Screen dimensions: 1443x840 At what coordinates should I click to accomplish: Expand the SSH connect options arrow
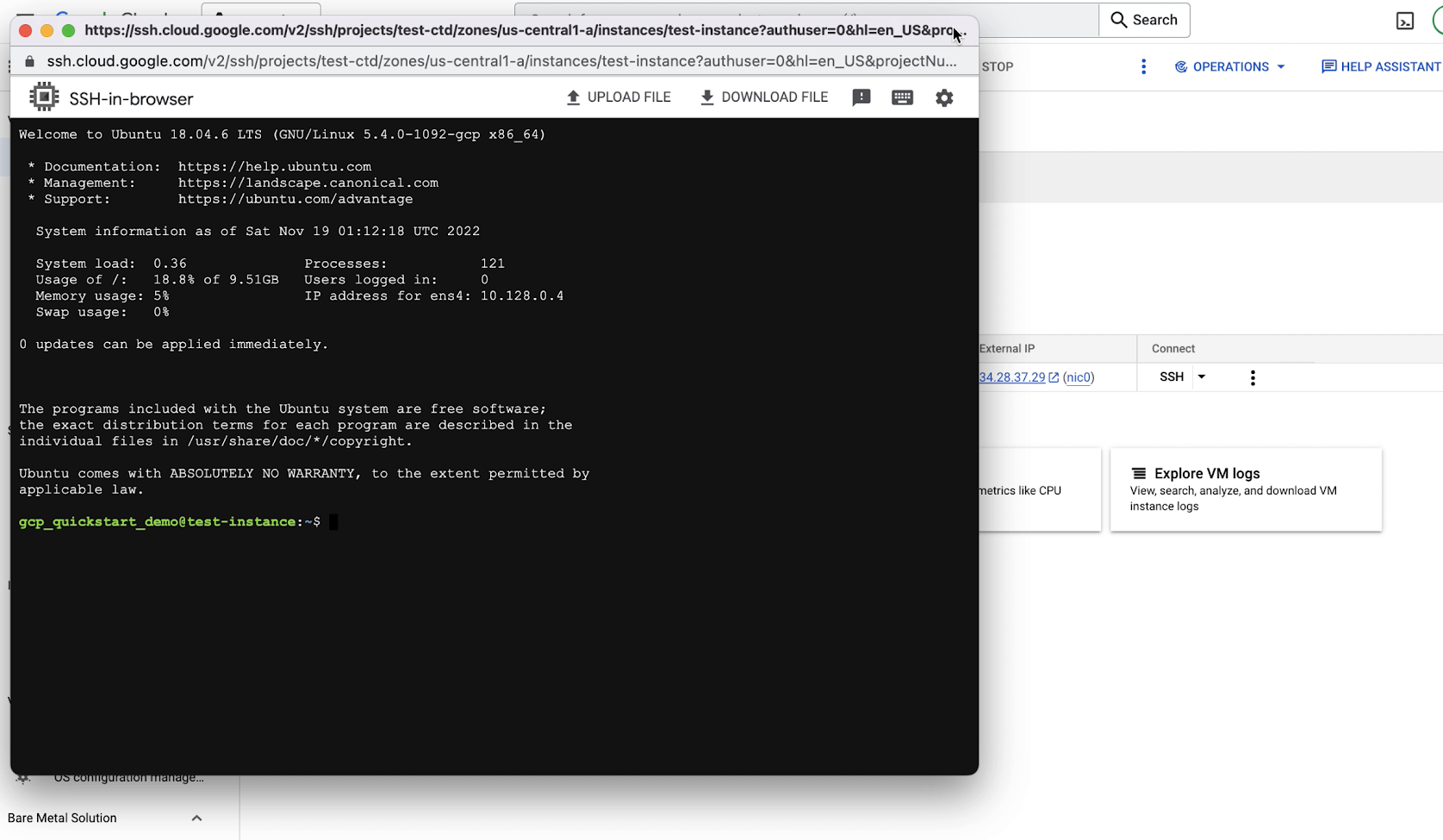click(x=1201, y=376)
